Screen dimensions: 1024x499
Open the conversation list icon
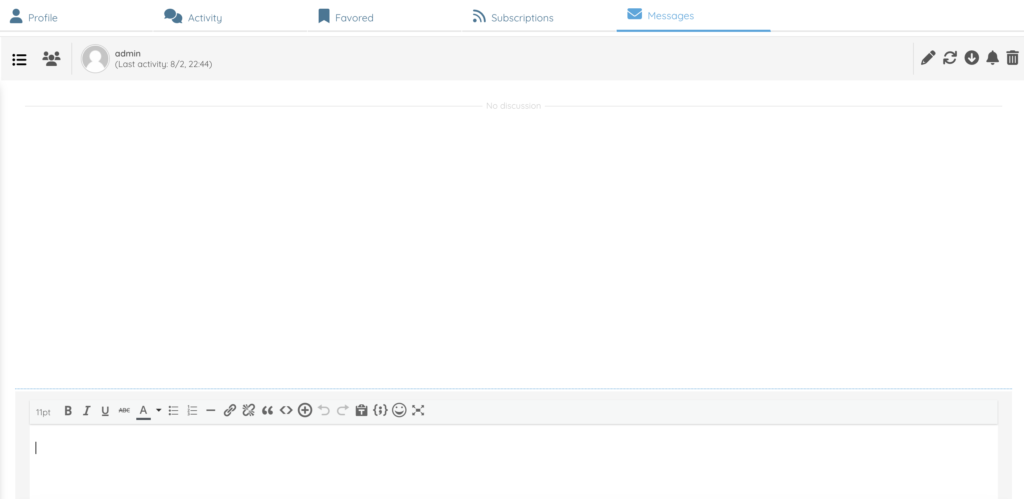[19, 59]
